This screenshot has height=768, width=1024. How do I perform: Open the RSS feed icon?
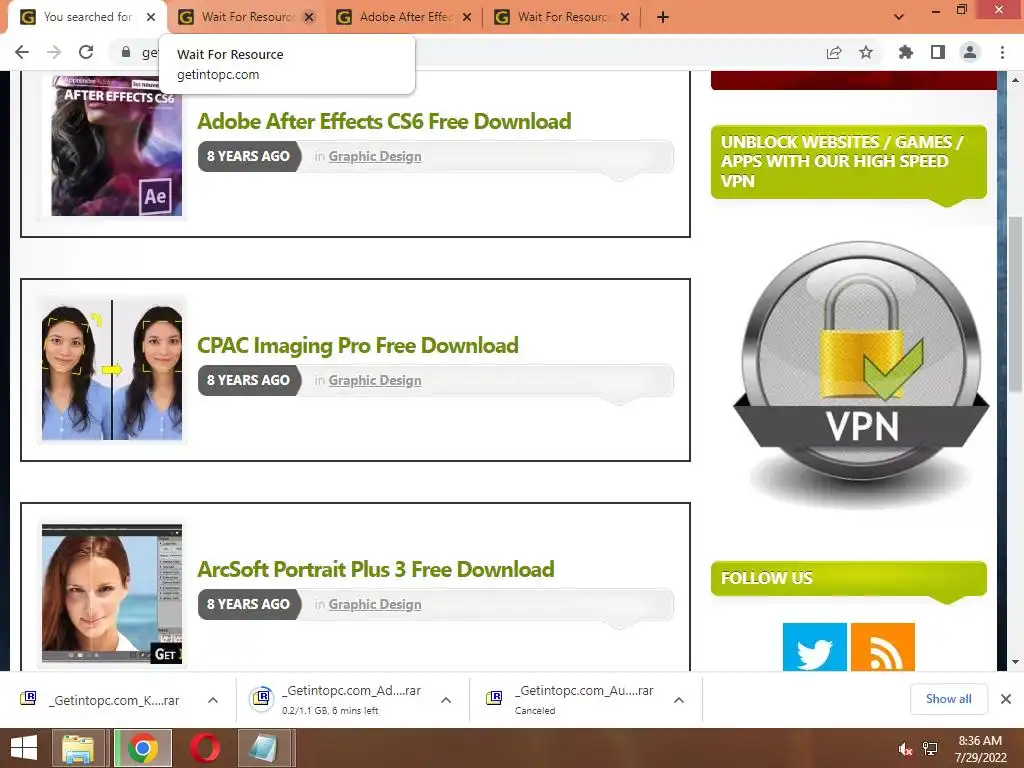pos(882,647)
